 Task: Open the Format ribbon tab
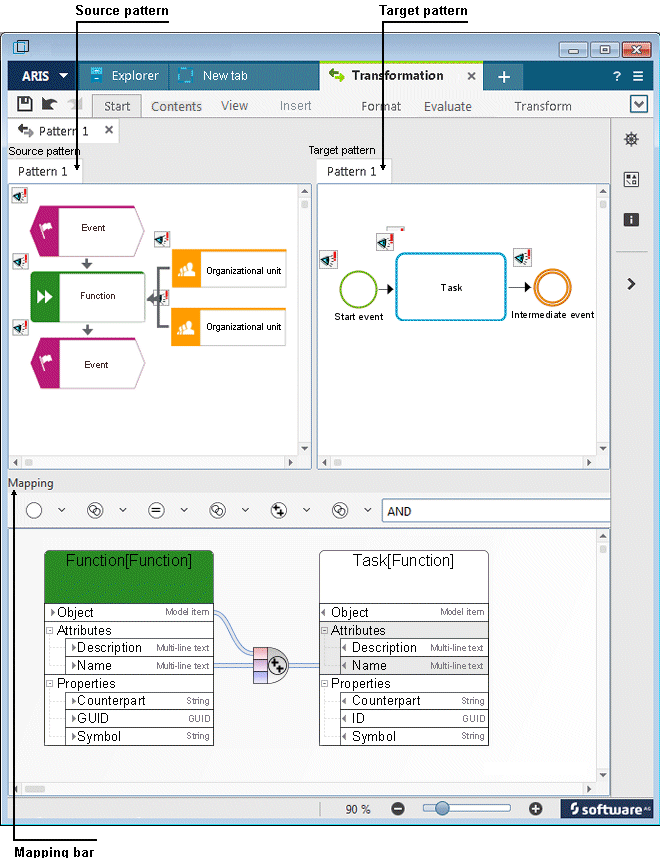click(381, 106)
